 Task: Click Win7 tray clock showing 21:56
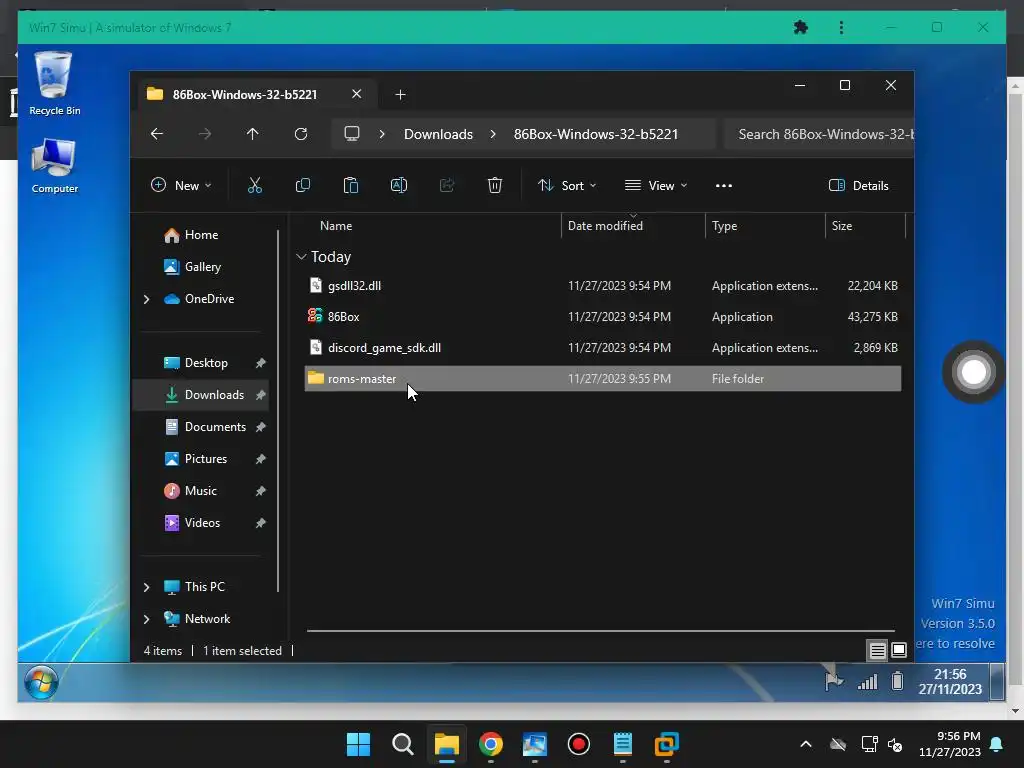[x=950, y=682]
